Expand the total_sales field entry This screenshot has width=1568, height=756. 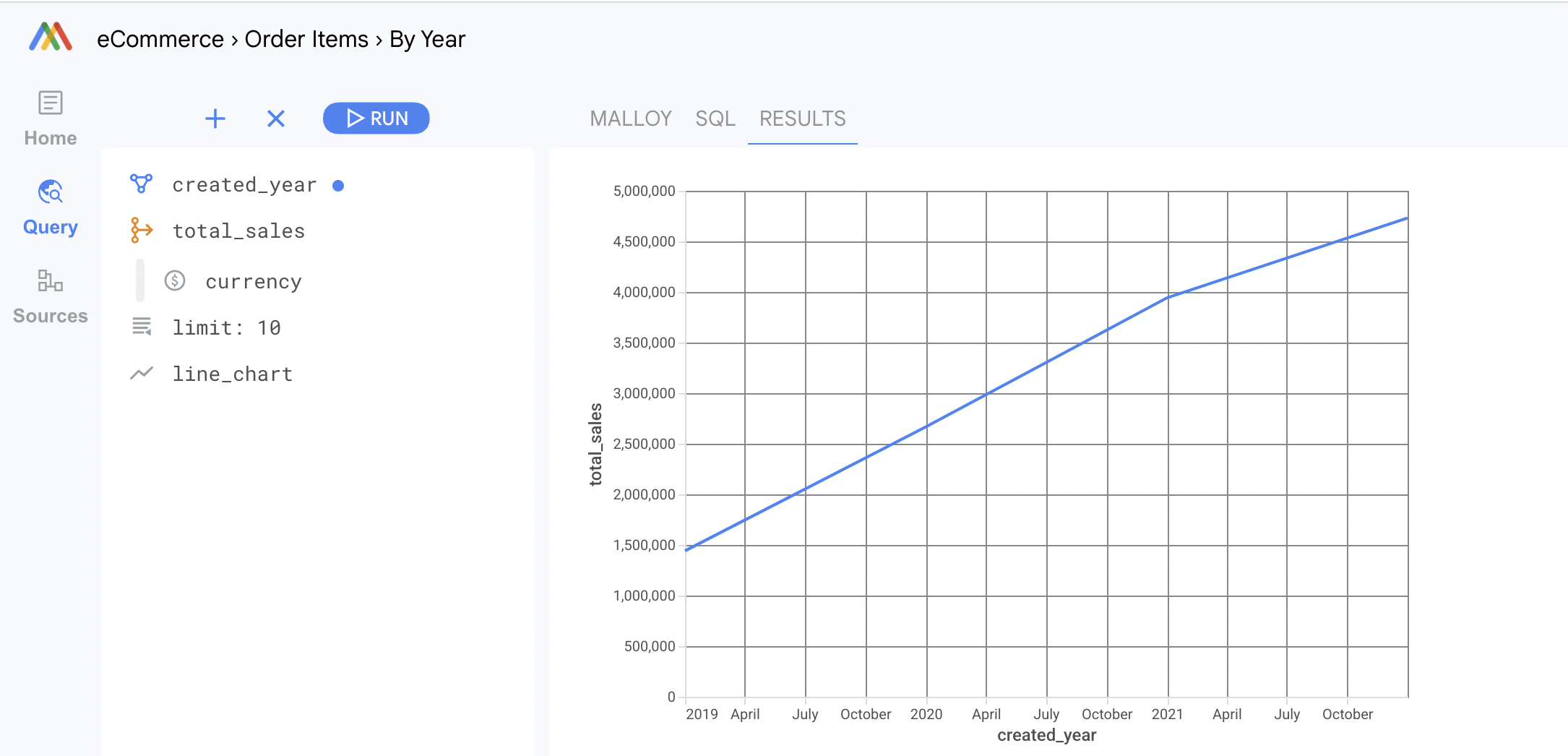point(238,230)
